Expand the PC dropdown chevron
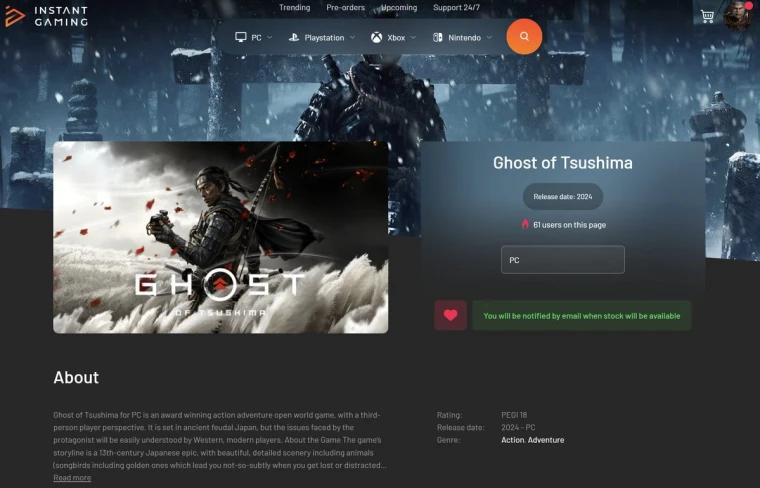Viewport: 760px width, 488px height. point(270,37)
